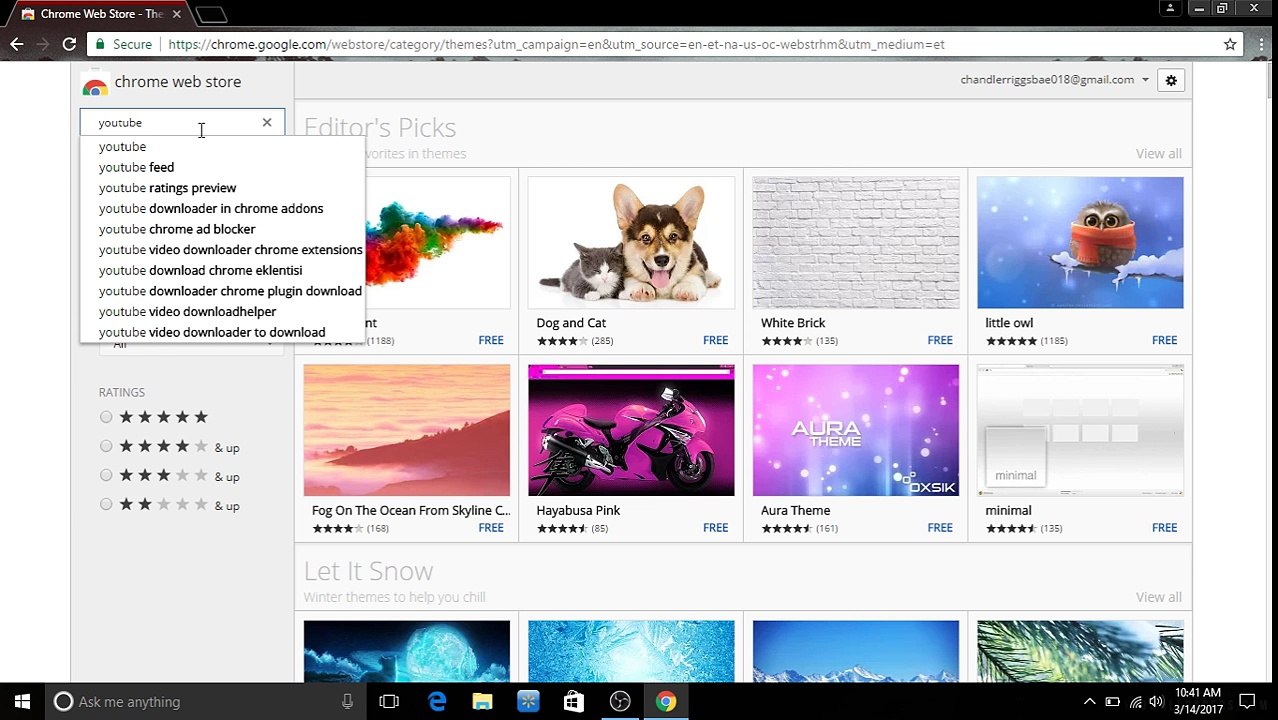This screenshot has width=1278, height=720.
Task: Click FREE on little owl theme
Action: 1164,341
